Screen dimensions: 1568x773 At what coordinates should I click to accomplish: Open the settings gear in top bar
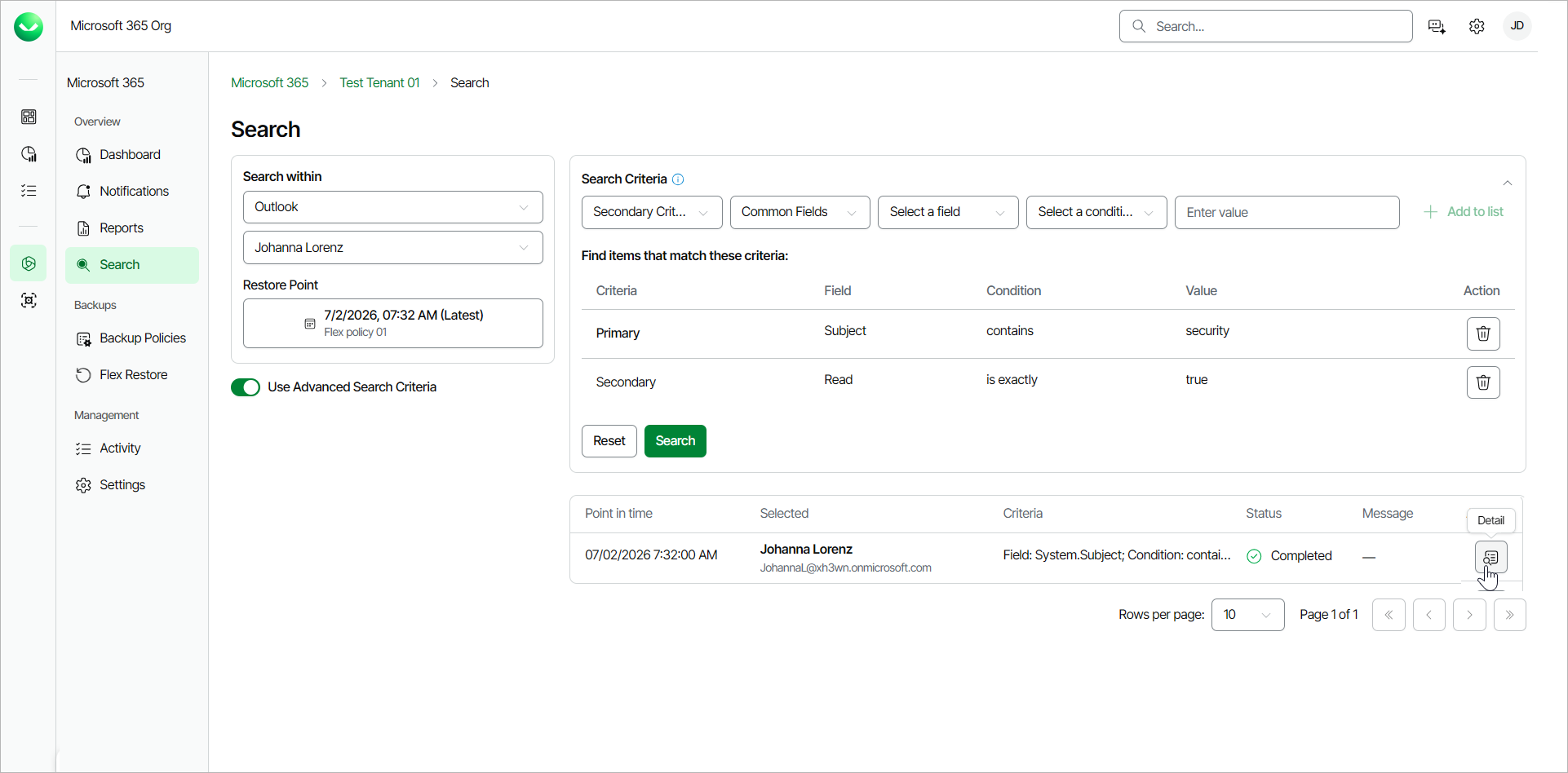pyautogui.click(x=1477, y=27)
